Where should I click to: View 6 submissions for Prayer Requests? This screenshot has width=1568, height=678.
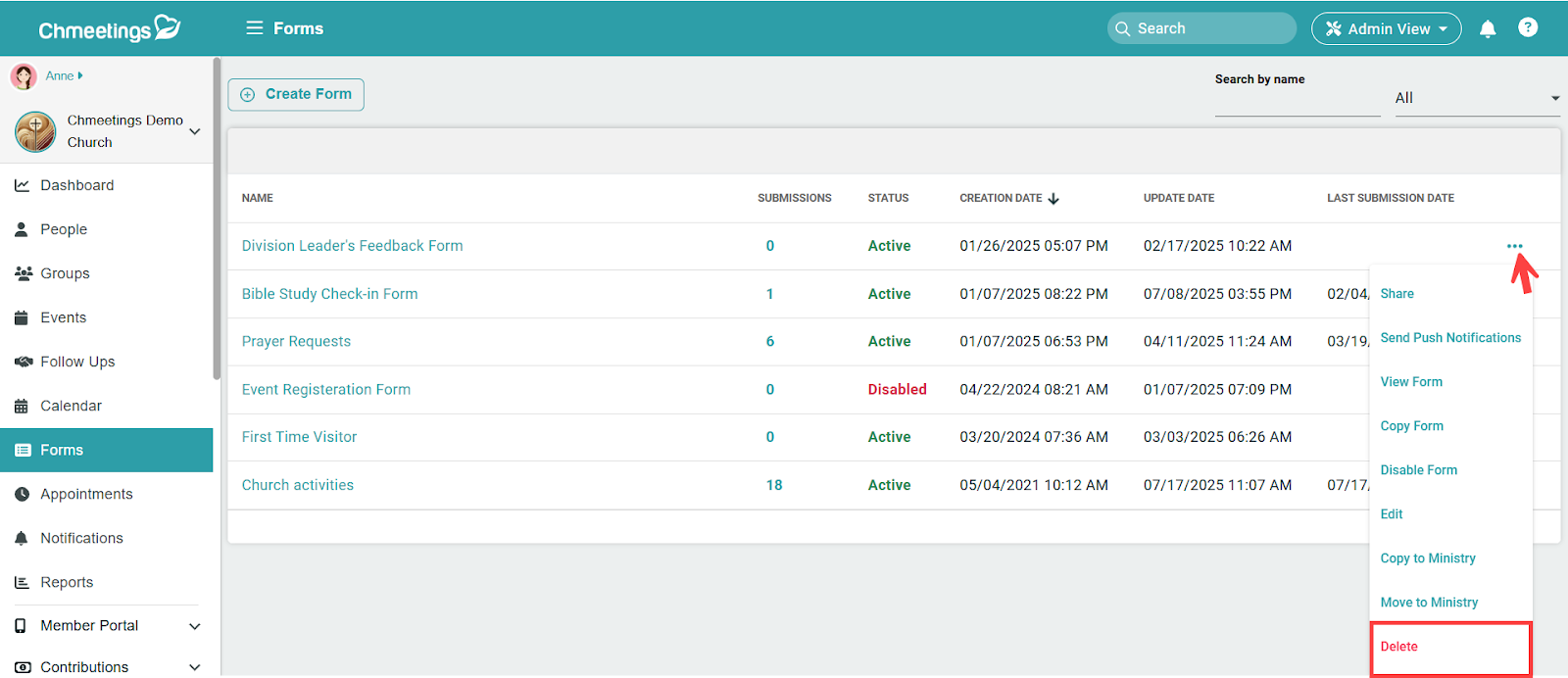tap(770, 341)
